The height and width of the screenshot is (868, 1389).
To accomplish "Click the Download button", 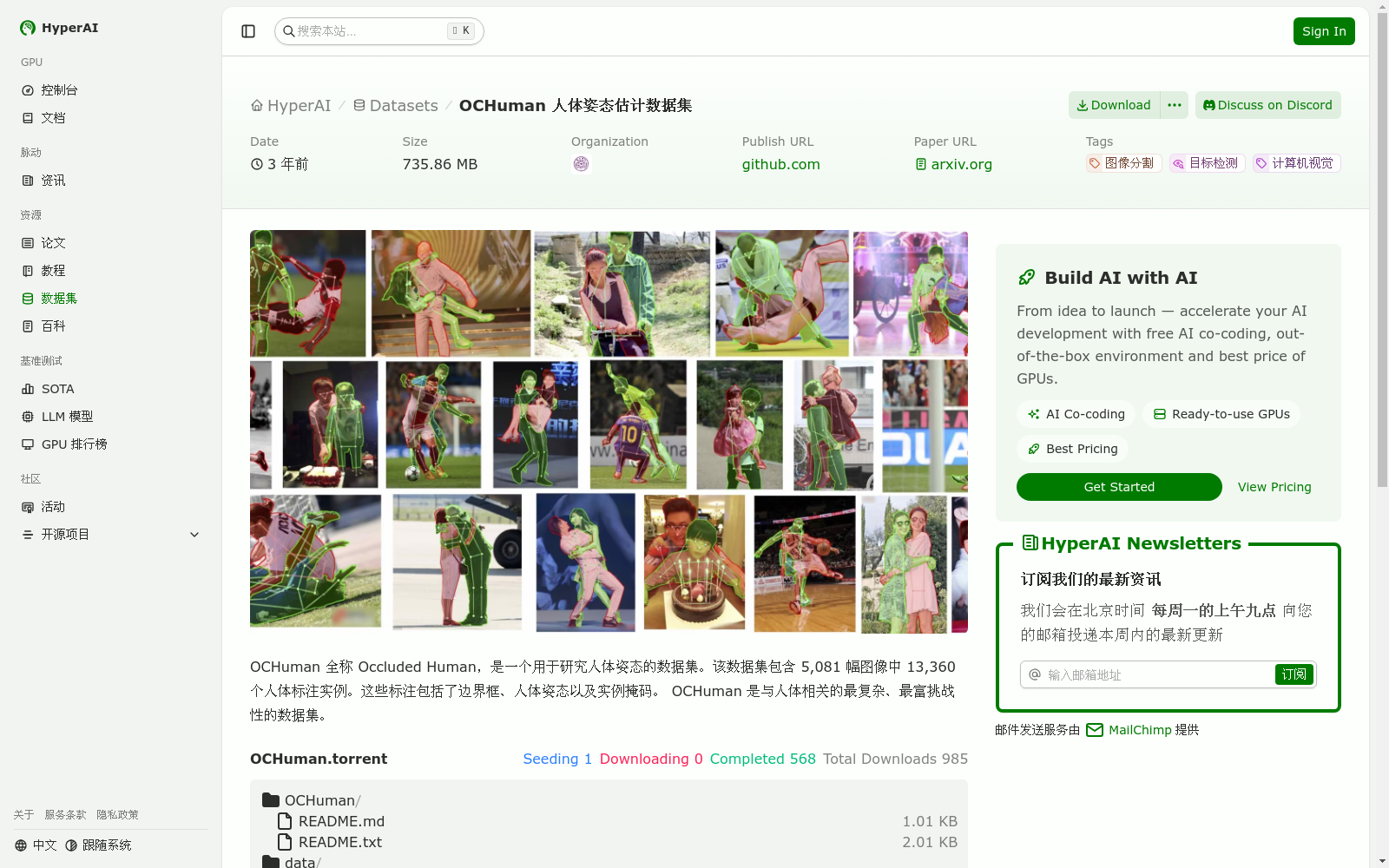I will pos(1114,105).
